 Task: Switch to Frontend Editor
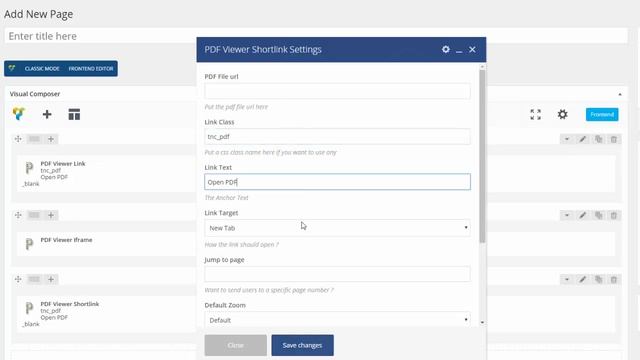point(91,69)
